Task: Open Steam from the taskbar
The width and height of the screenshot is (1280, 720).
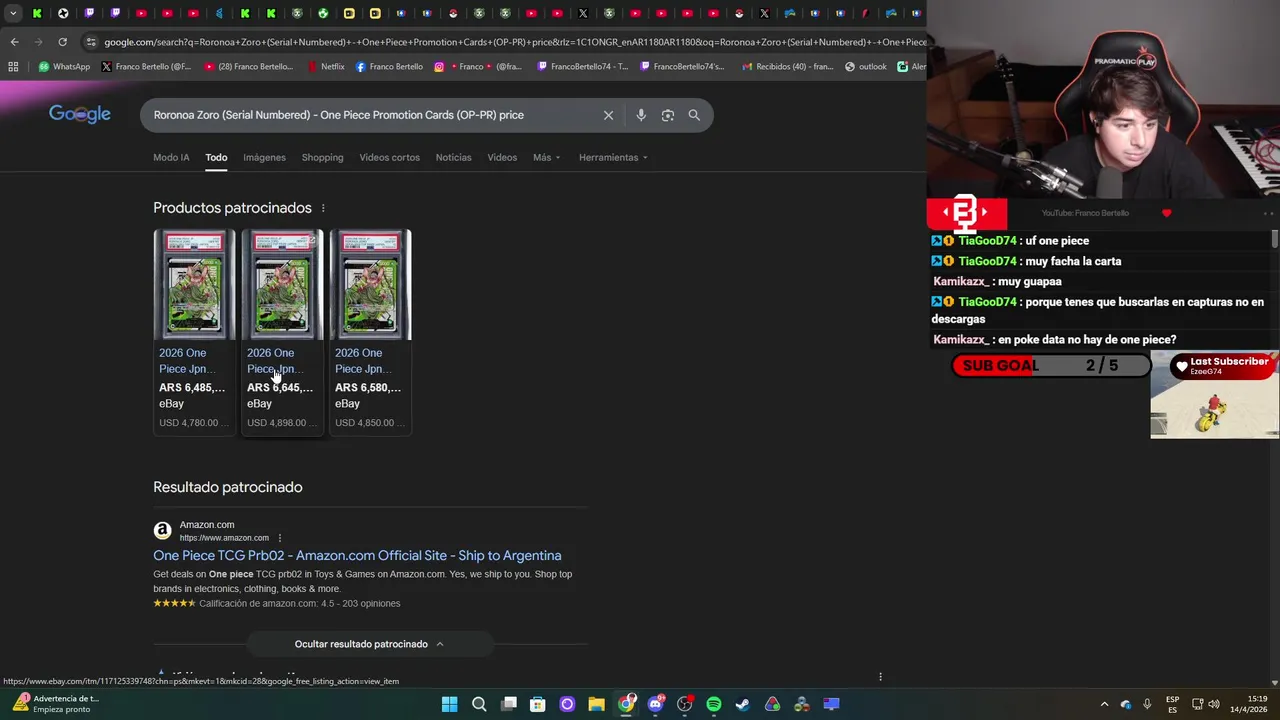Action: [x=743, y=704]
